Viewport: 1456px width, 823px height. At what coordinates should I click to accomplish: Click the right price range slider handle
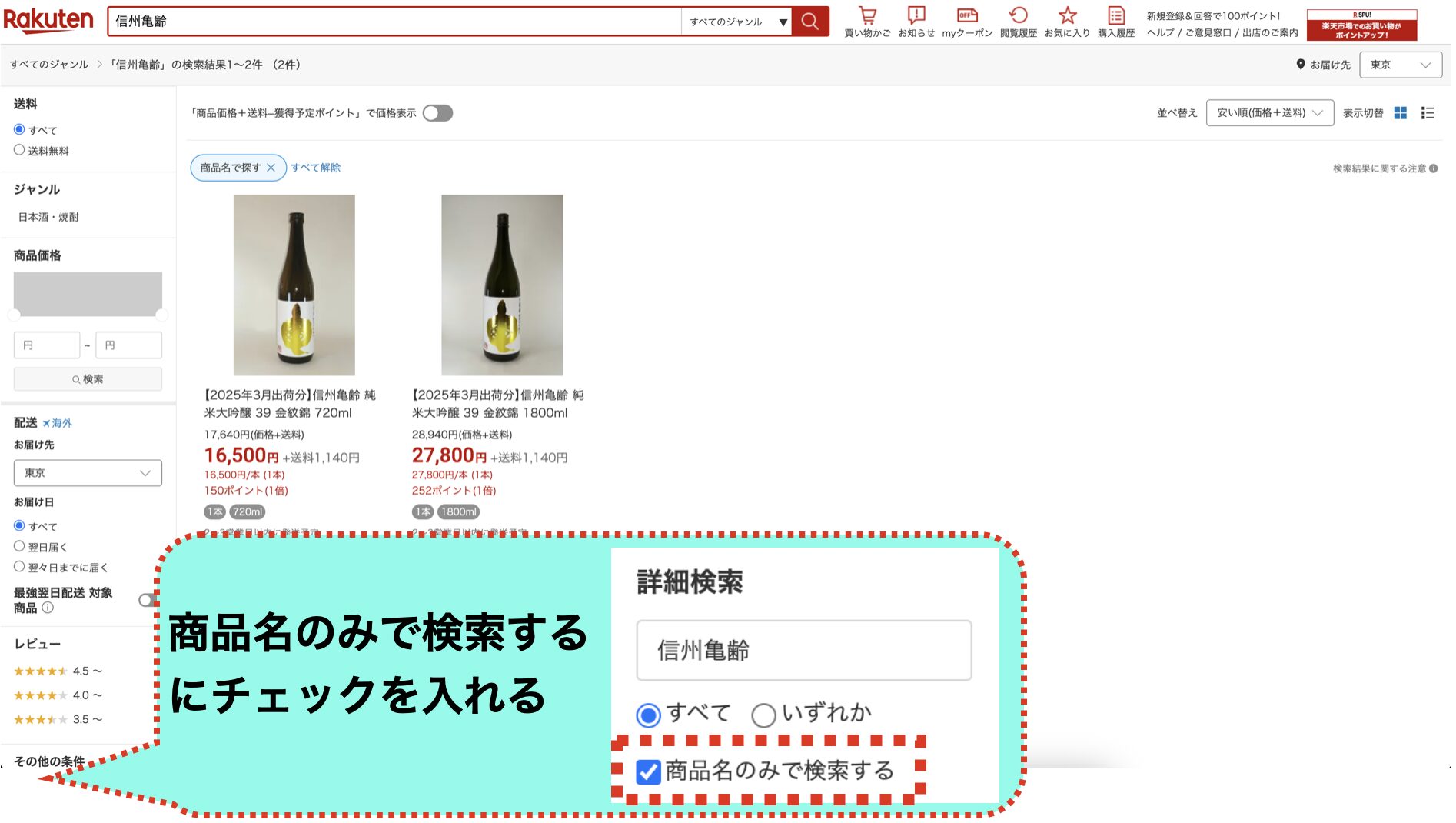click(161, 315)
